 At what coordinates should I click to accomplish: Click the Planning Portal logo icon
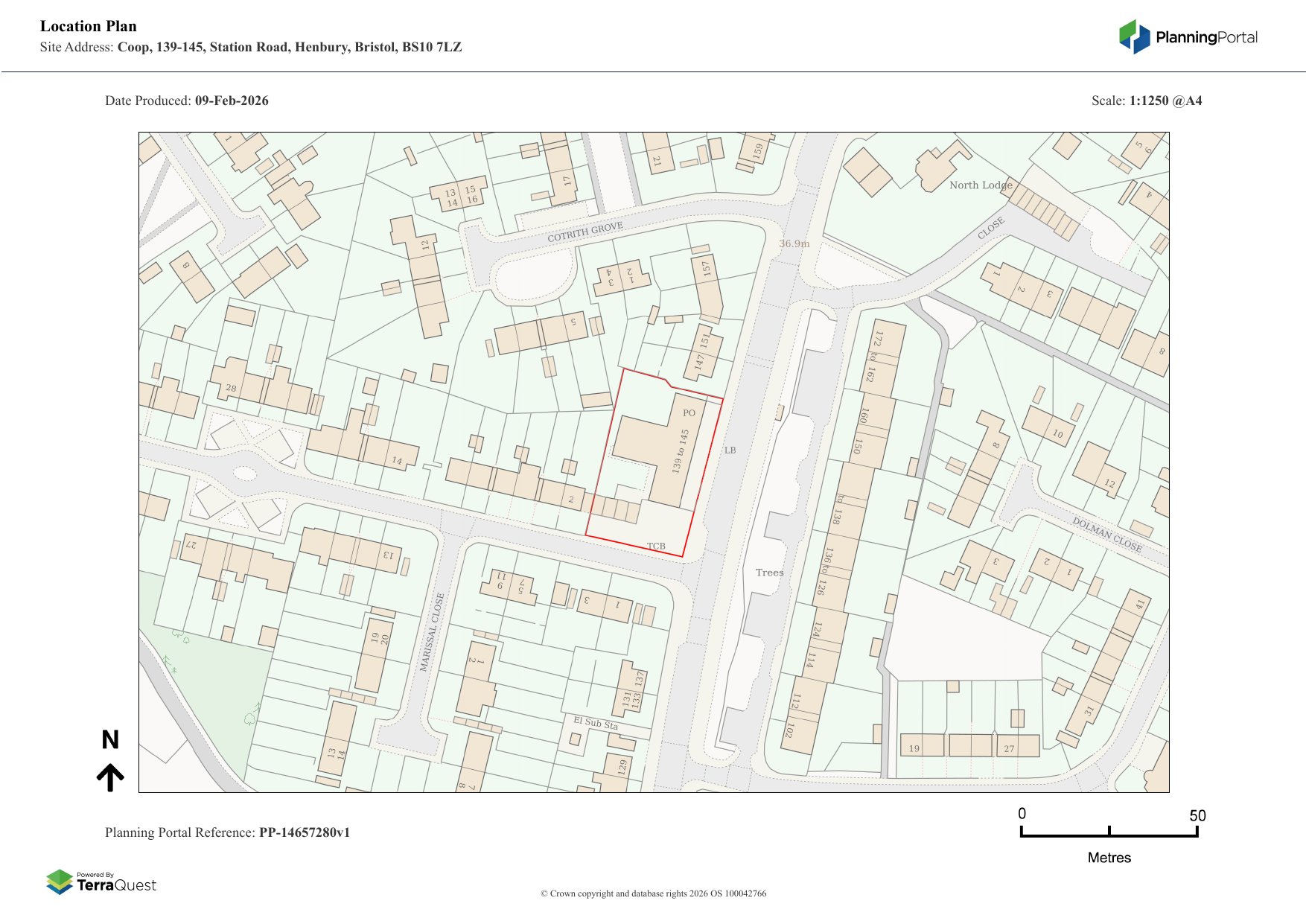[x=1134, y=37]
